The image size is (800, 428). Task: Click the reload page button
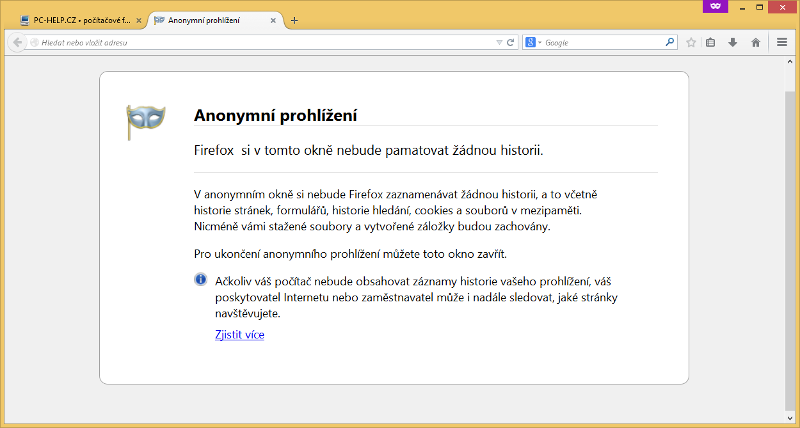[x=510, y=43]
